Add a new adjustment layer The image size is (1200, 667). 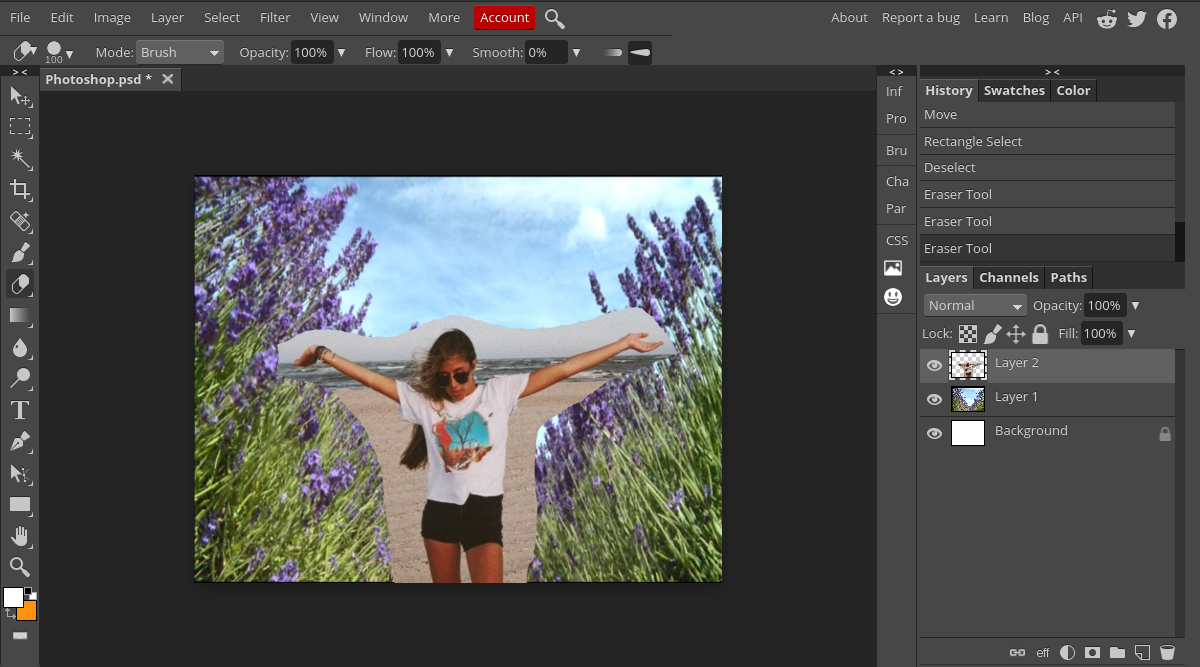coord(1068,653)
